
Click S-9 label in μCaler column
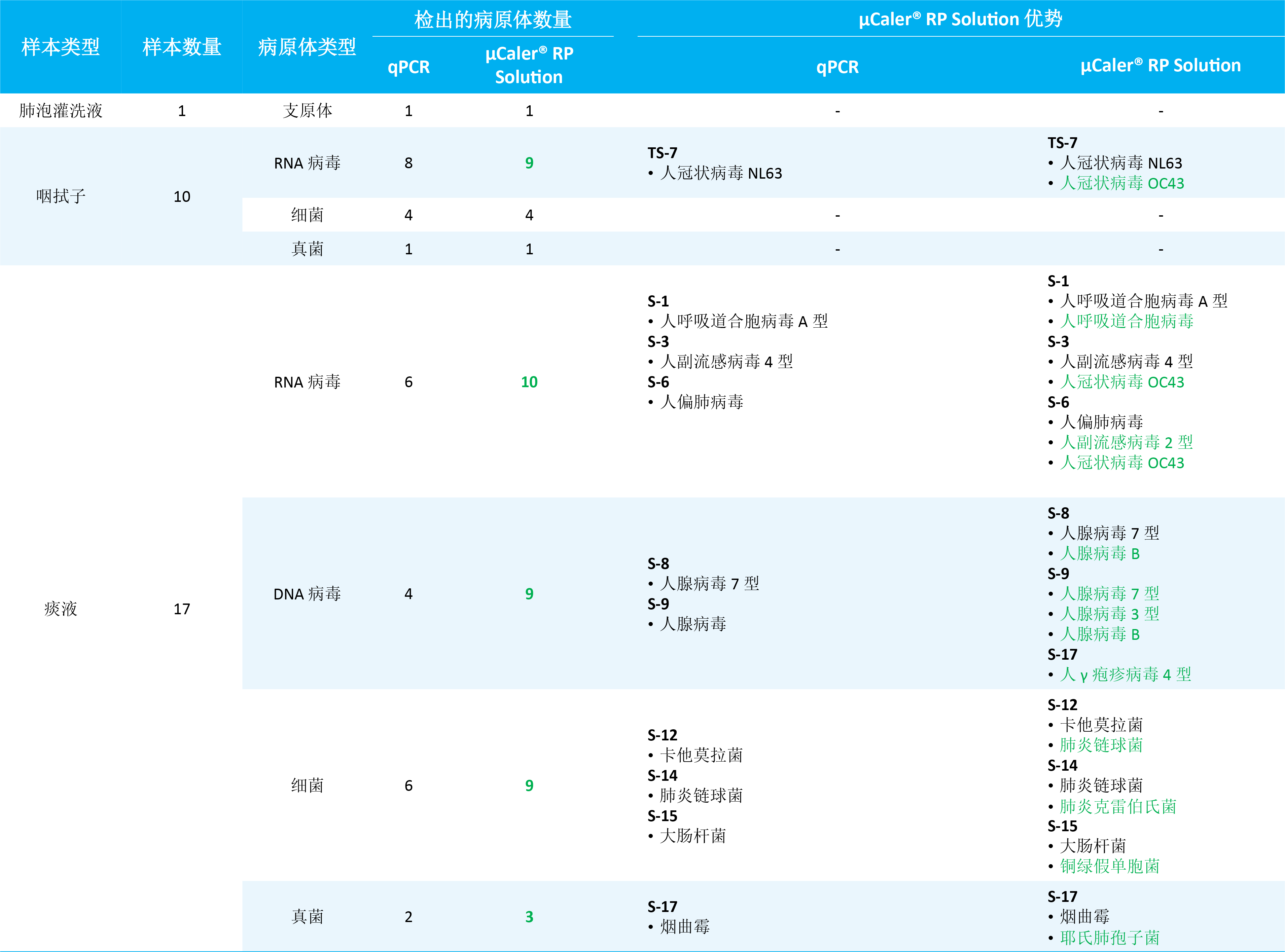click(1059, 574)
